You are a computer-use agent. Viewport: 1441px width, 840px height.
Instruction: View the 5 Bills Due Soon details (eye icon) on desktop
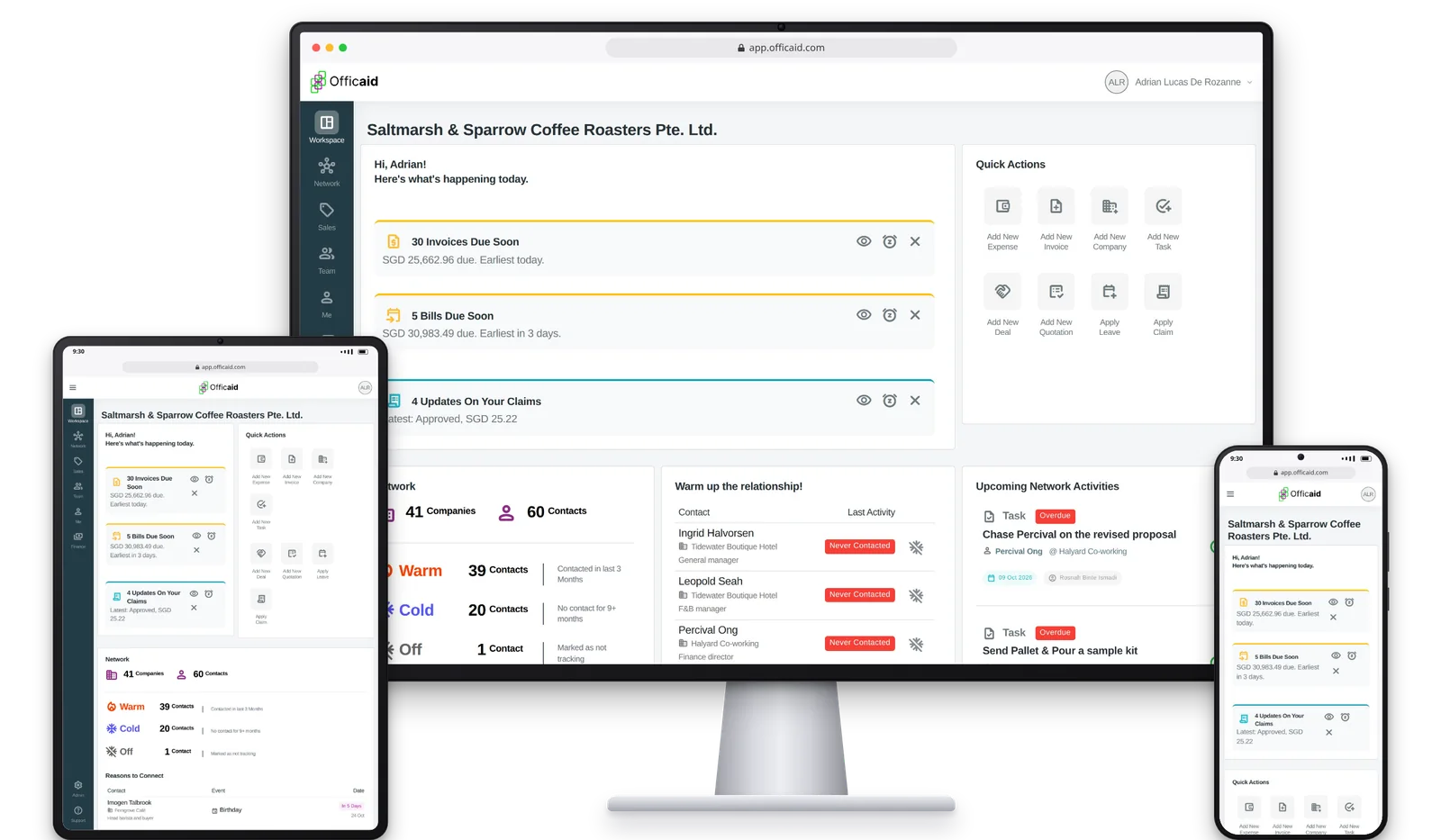(864, 315)
